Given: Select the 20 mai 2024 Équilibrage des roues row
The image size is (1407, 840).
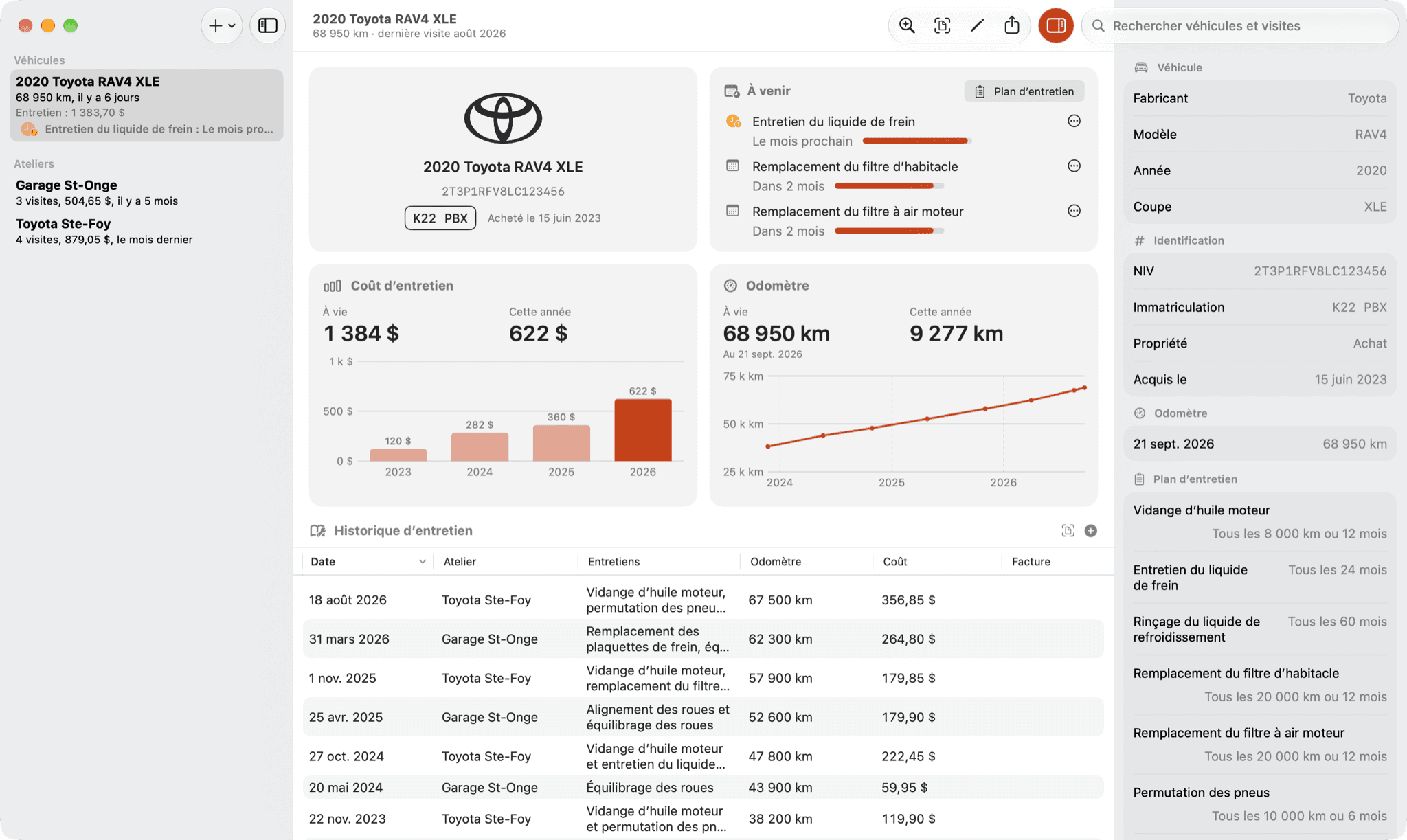Looking at the screenshot, I should (703, 787).
